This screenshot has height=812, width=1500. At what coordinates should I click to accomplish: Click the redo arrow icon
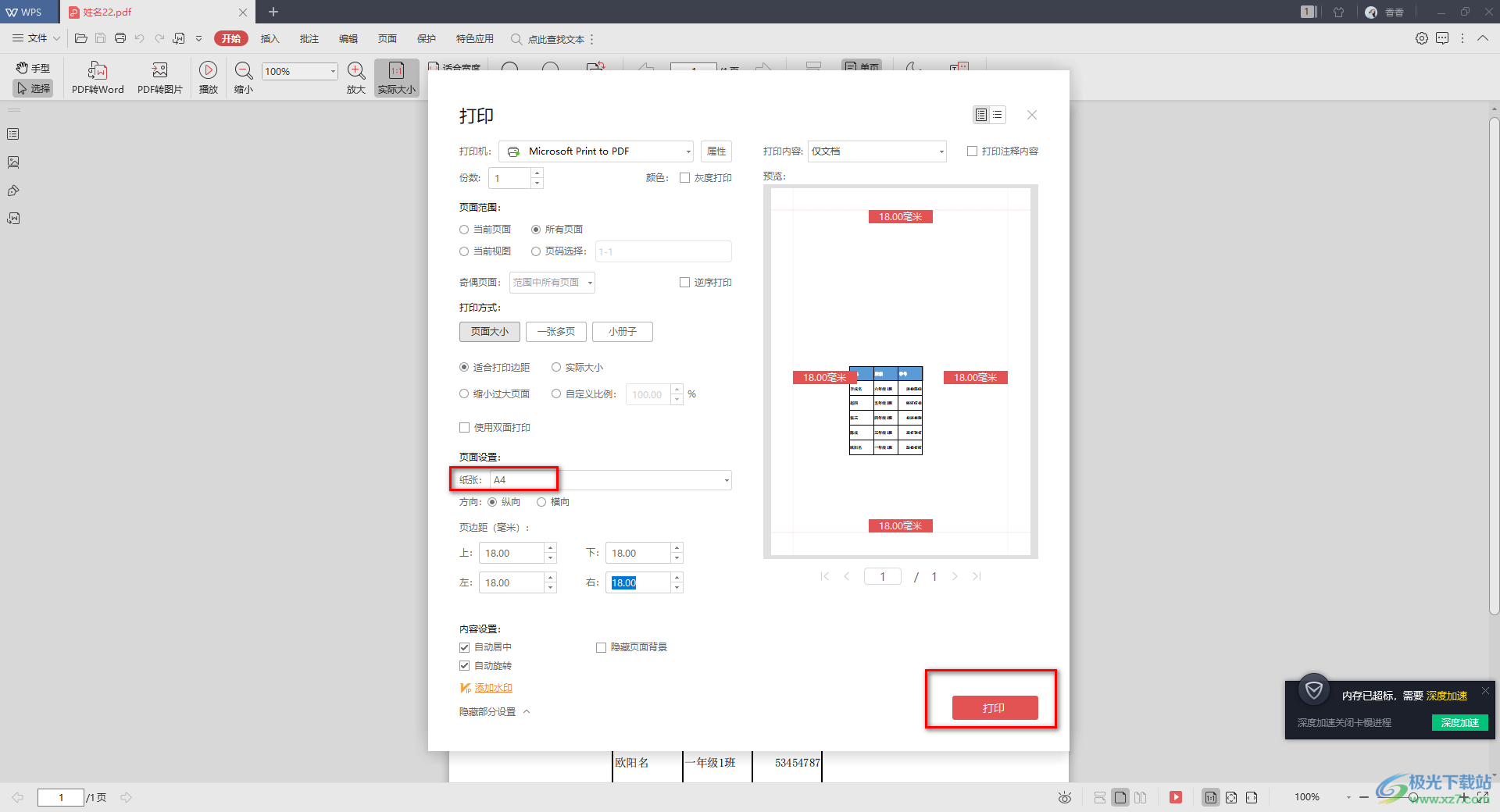[159, 38]
